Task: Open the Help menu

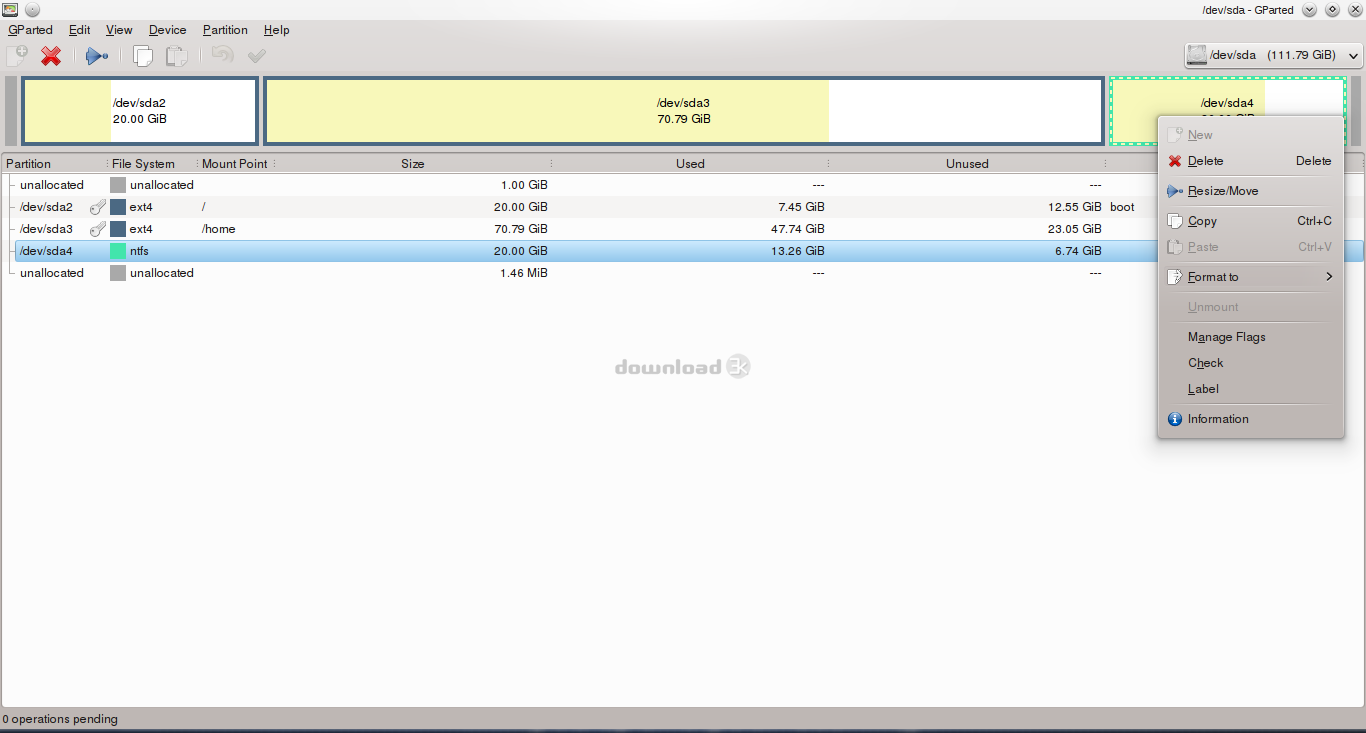Action: coord(277,30)
